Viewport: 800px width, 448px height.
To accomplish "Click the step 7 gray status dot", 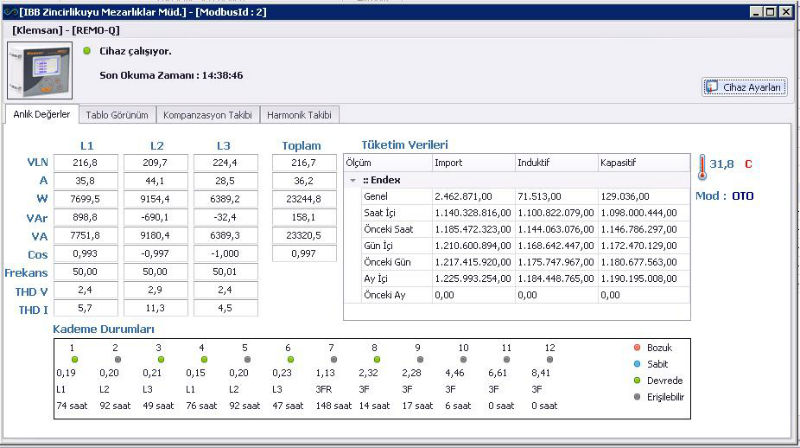I will click(x=332, y=359).
